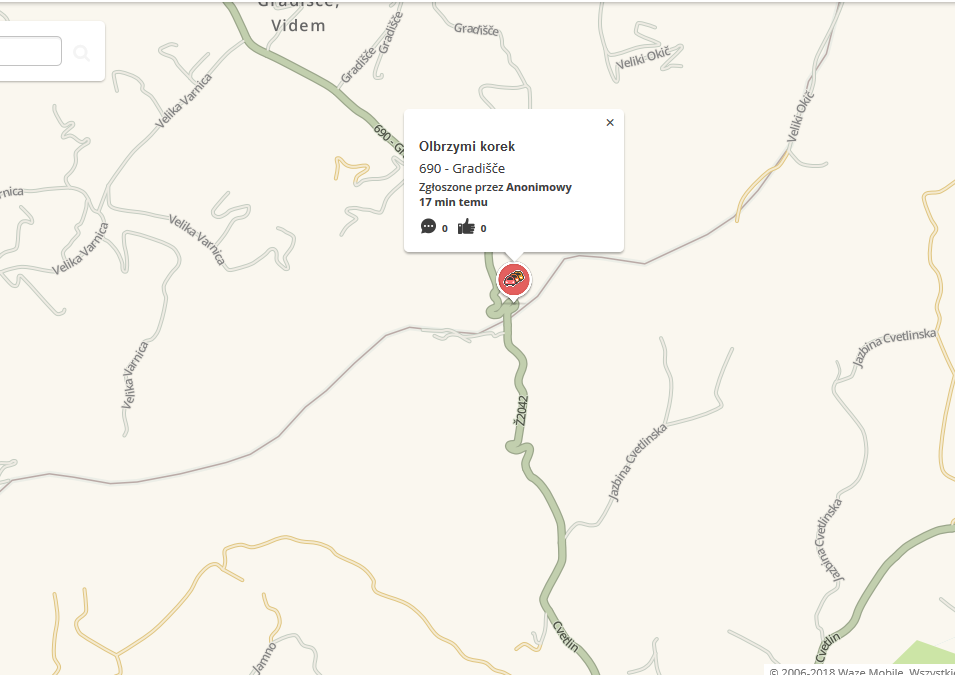Screen dimensions: 955x675
Task: Click the Jamno road label
Action: [264, 658]
